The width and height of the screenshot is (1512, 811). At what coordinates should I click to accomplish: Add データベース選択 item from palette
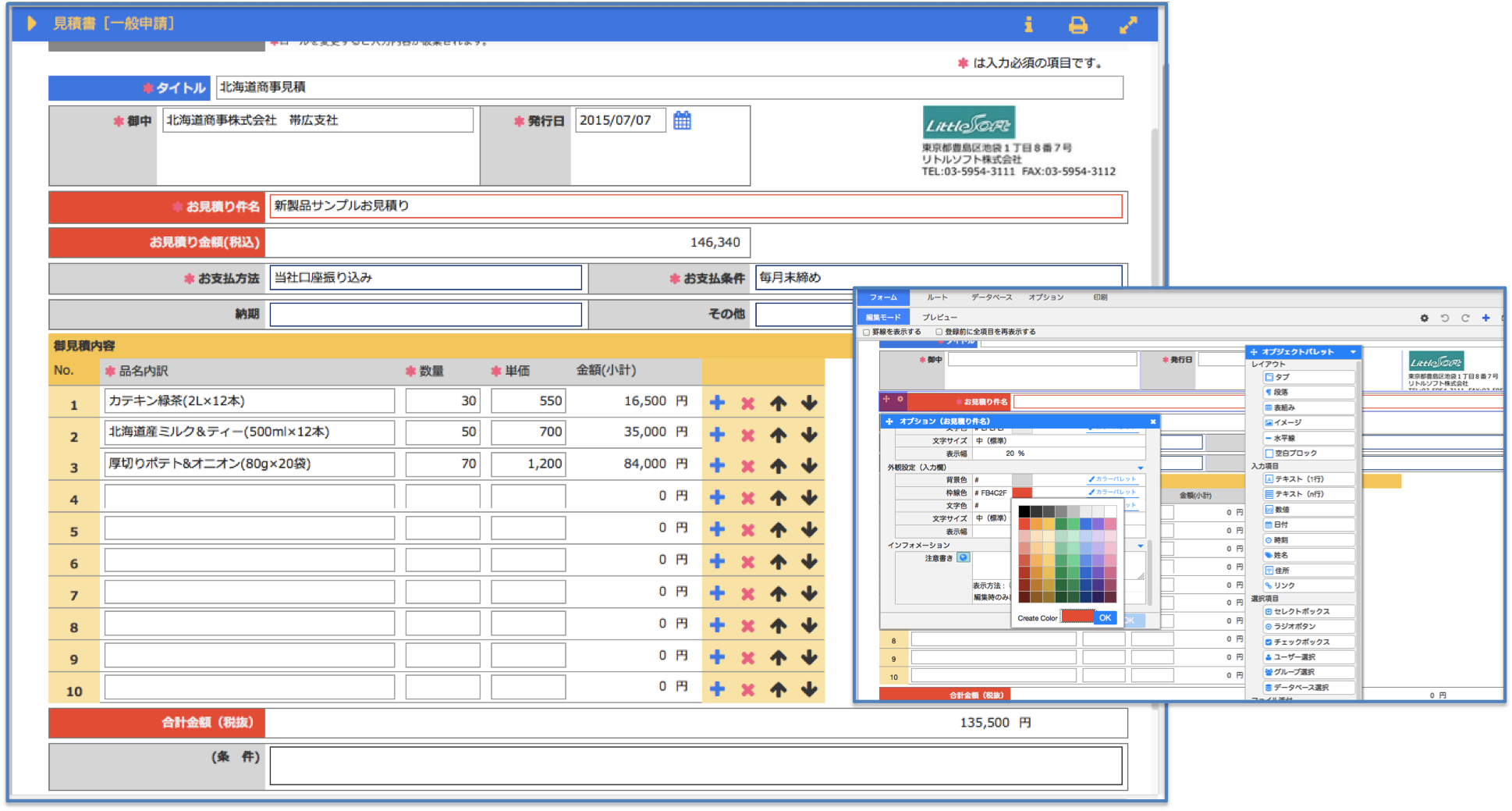1308,688
